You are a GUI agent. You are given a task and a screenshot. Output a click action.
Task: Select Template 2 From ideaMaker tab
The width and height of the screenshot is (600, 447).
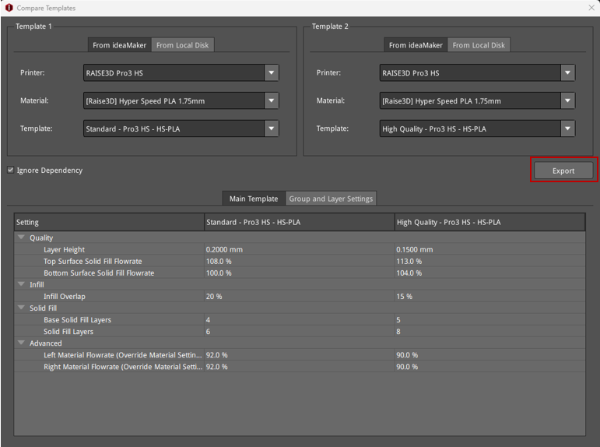click(x=416, y=45)
